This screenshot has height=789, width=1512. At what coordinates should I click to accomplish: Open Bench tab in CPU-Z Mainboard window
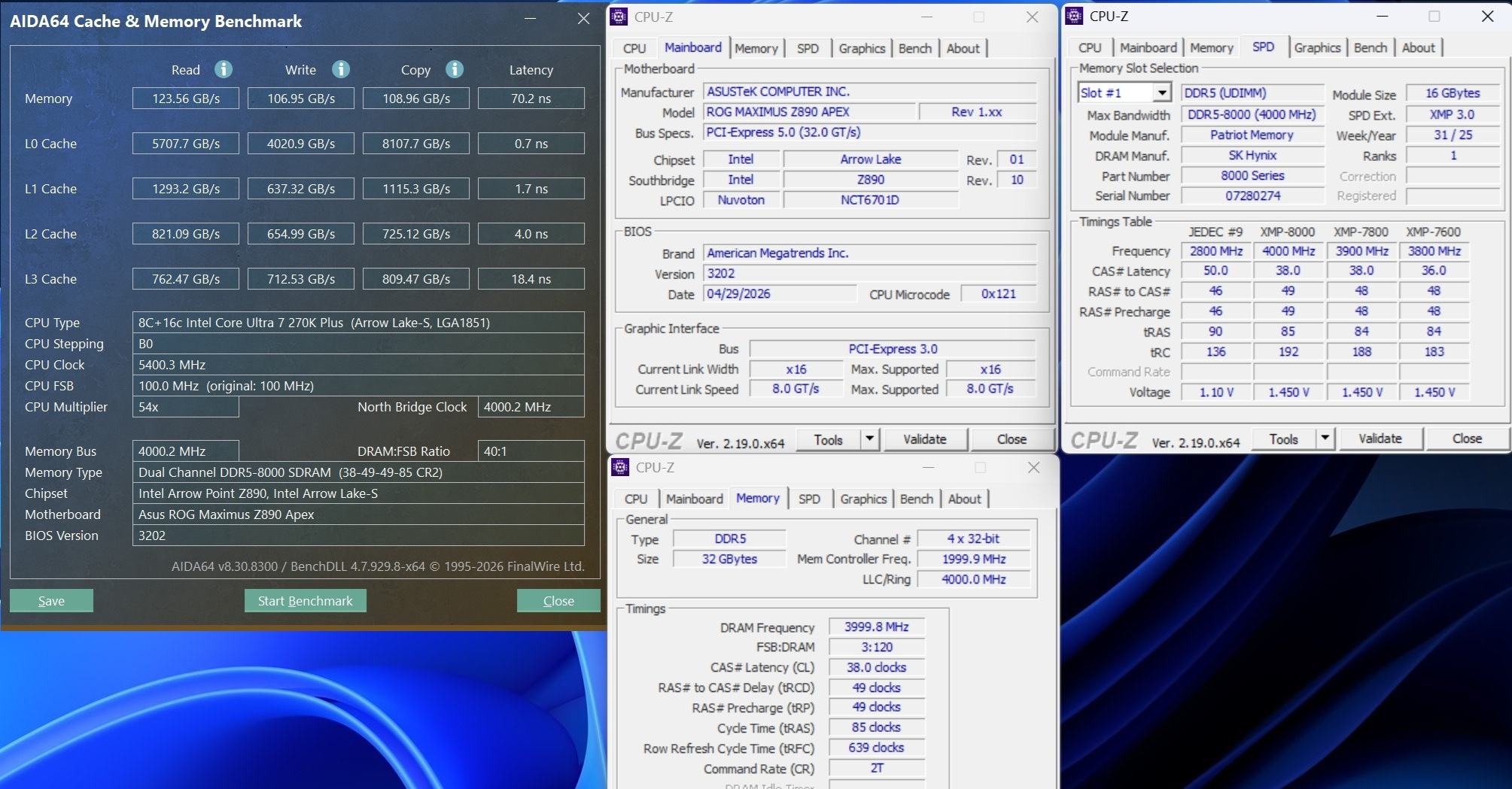915,48
